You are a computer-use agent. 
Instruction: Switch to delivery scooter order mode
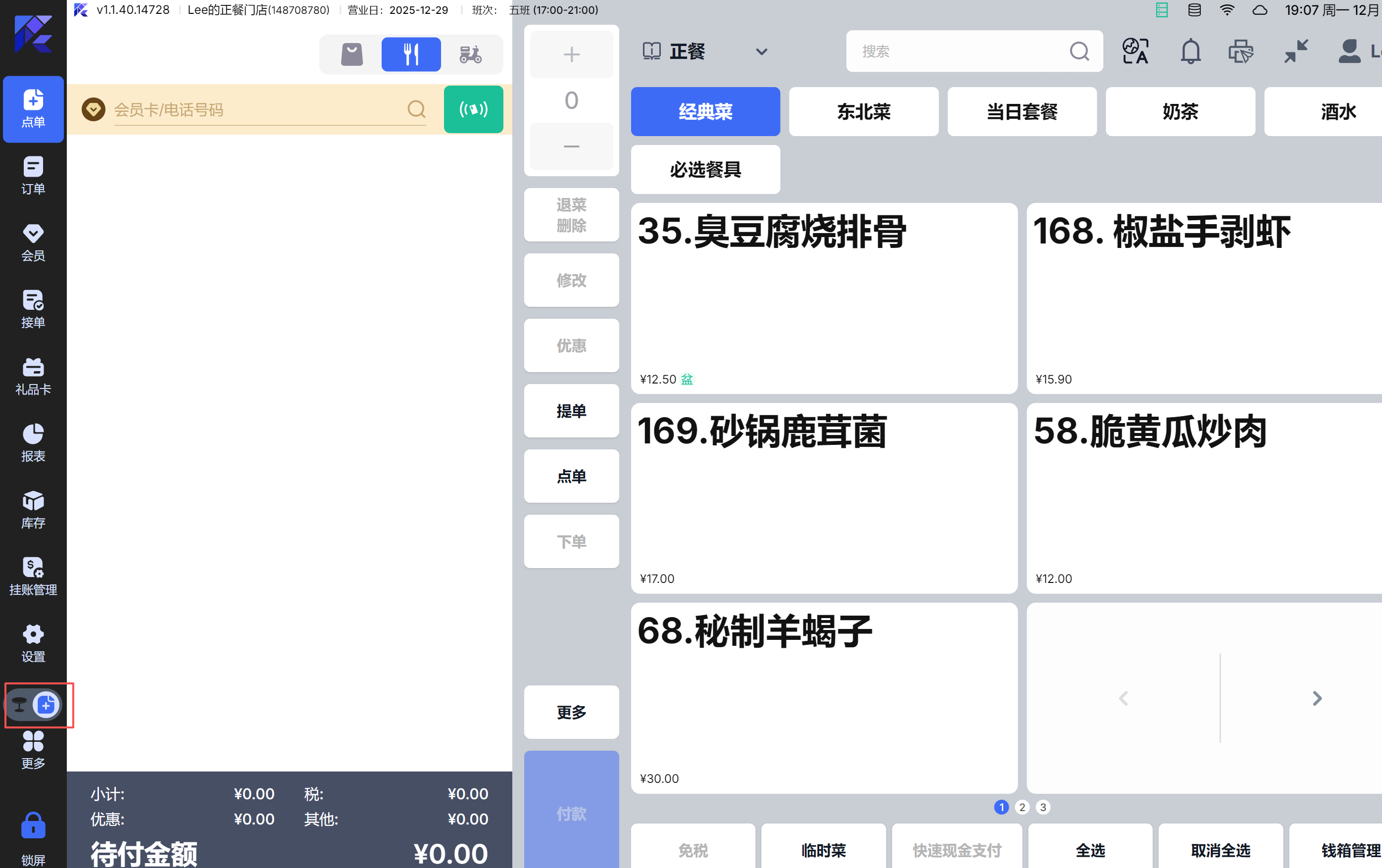(470, 54)
